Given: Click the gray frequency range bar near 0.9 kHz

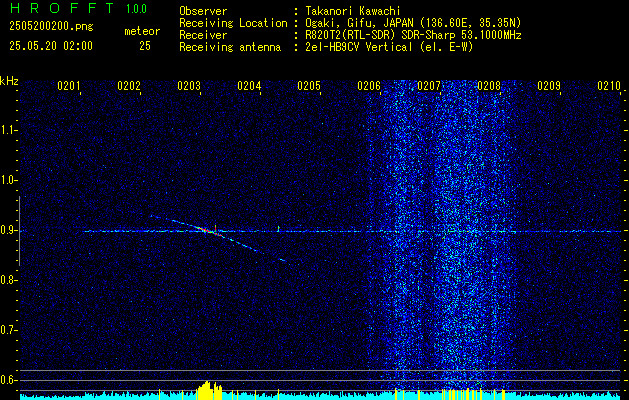Looking at the screenshot, I should point(19,231).
